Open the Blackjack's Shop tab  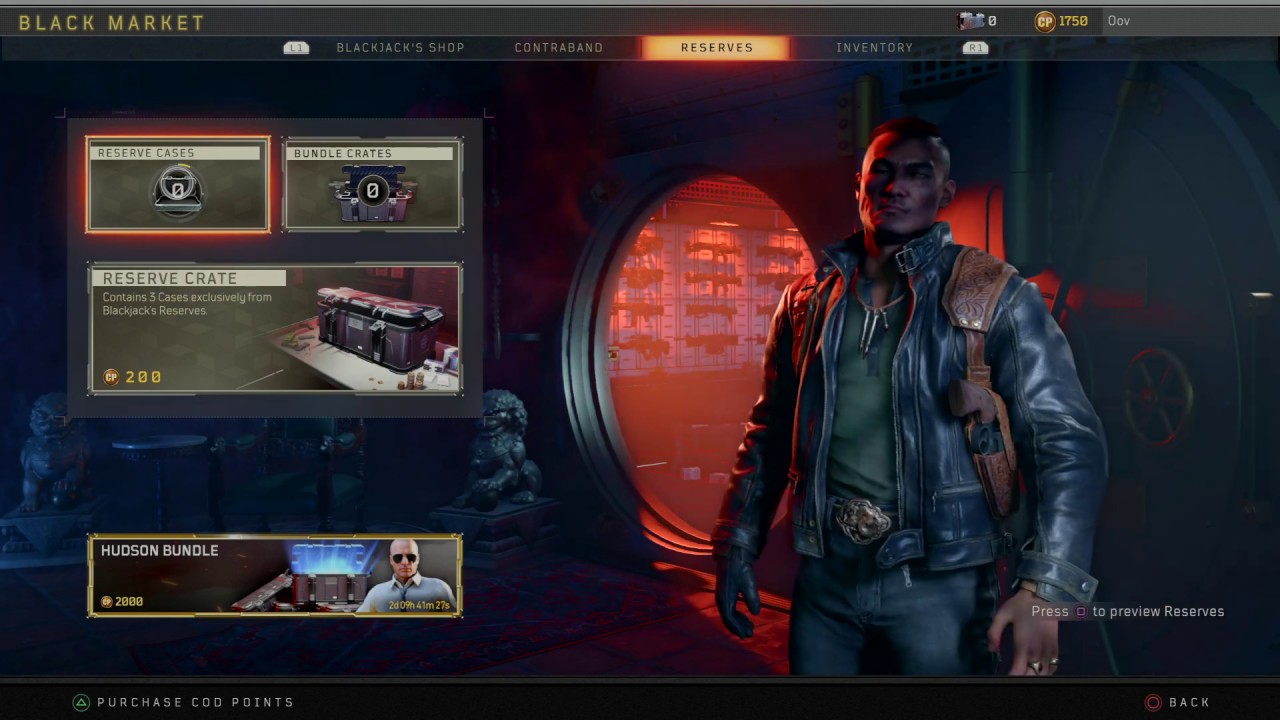[400, 47]
